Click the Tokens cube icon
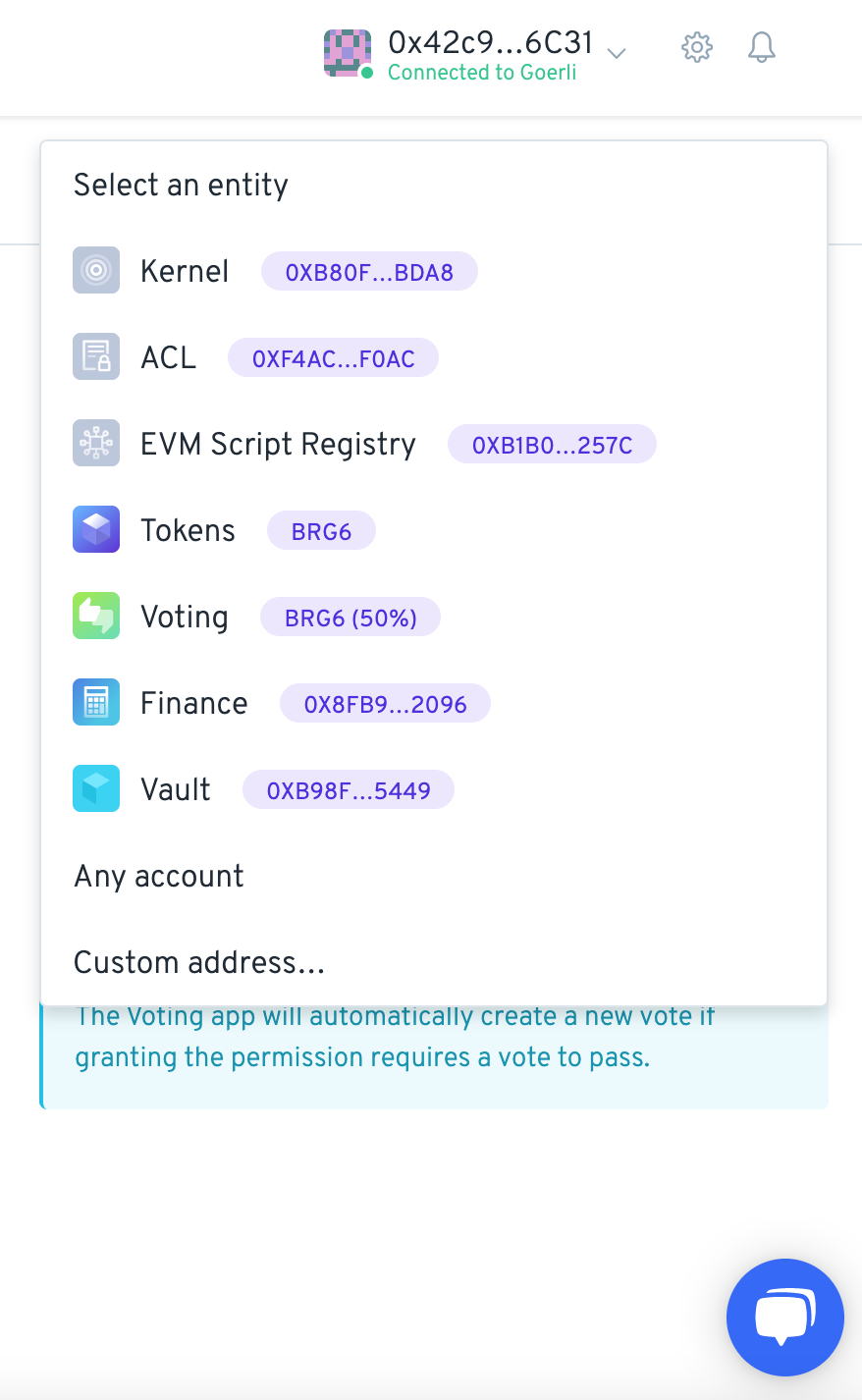Screen dimensions: 862x1400 (x=96, y=529)
